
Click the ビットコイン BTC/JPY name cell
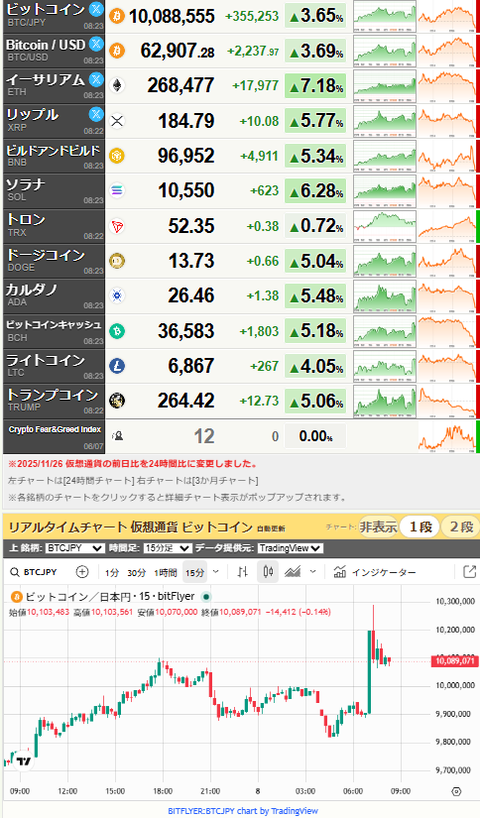point(54,16)
